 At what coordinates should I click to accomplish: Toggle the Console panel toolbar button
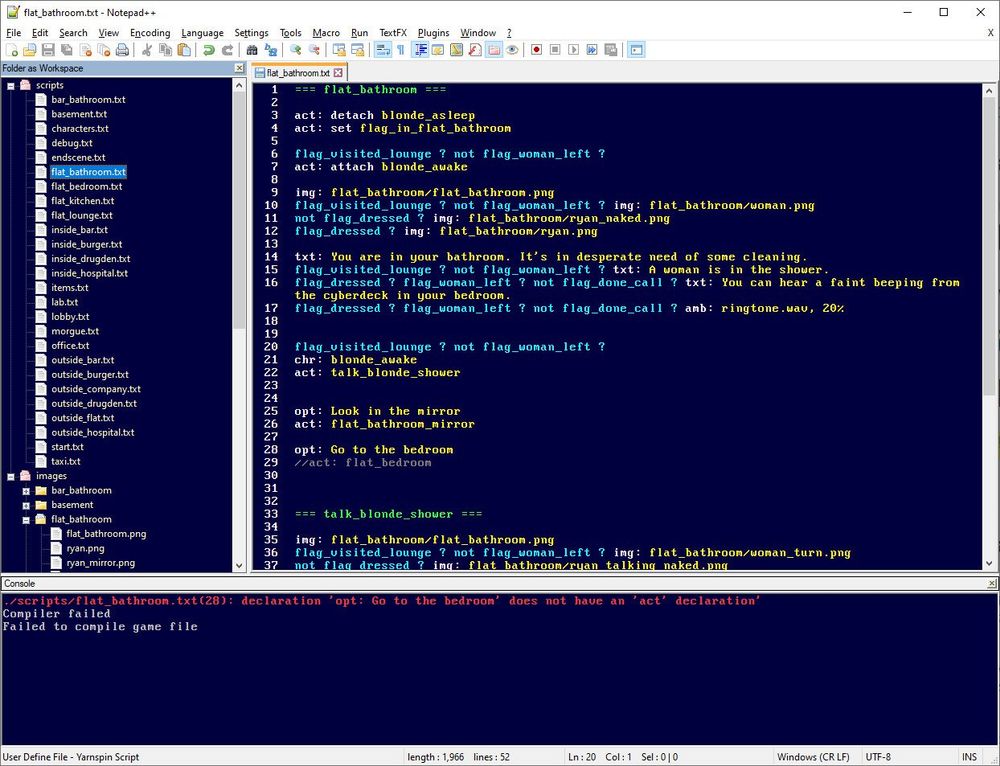click(x=636, y=50)
